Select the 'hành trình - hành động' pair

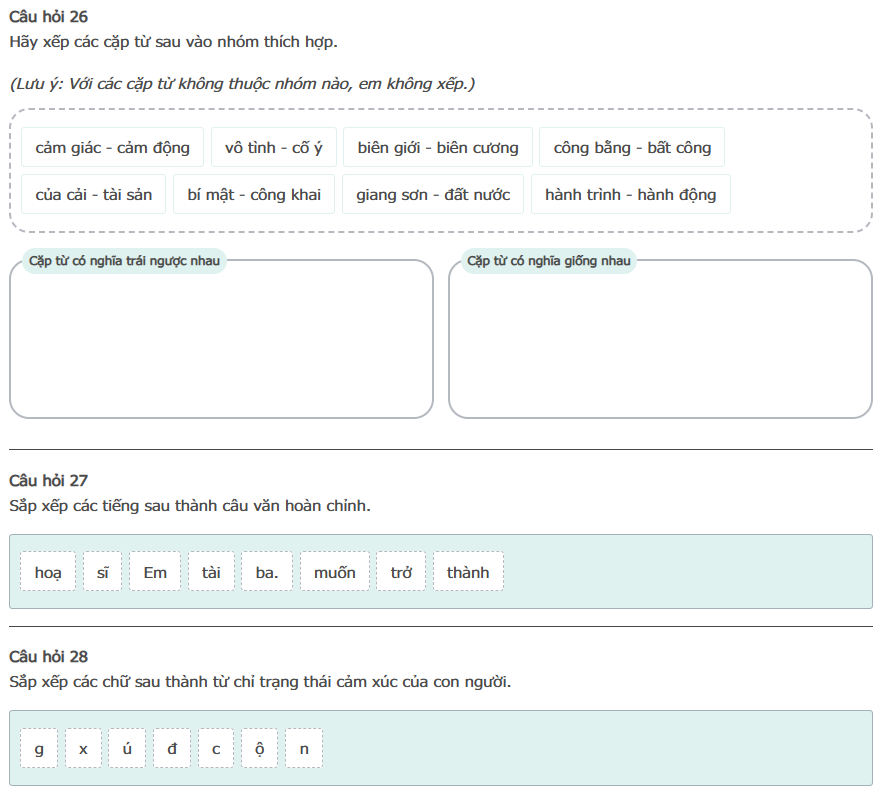click(x=630, y=194)
